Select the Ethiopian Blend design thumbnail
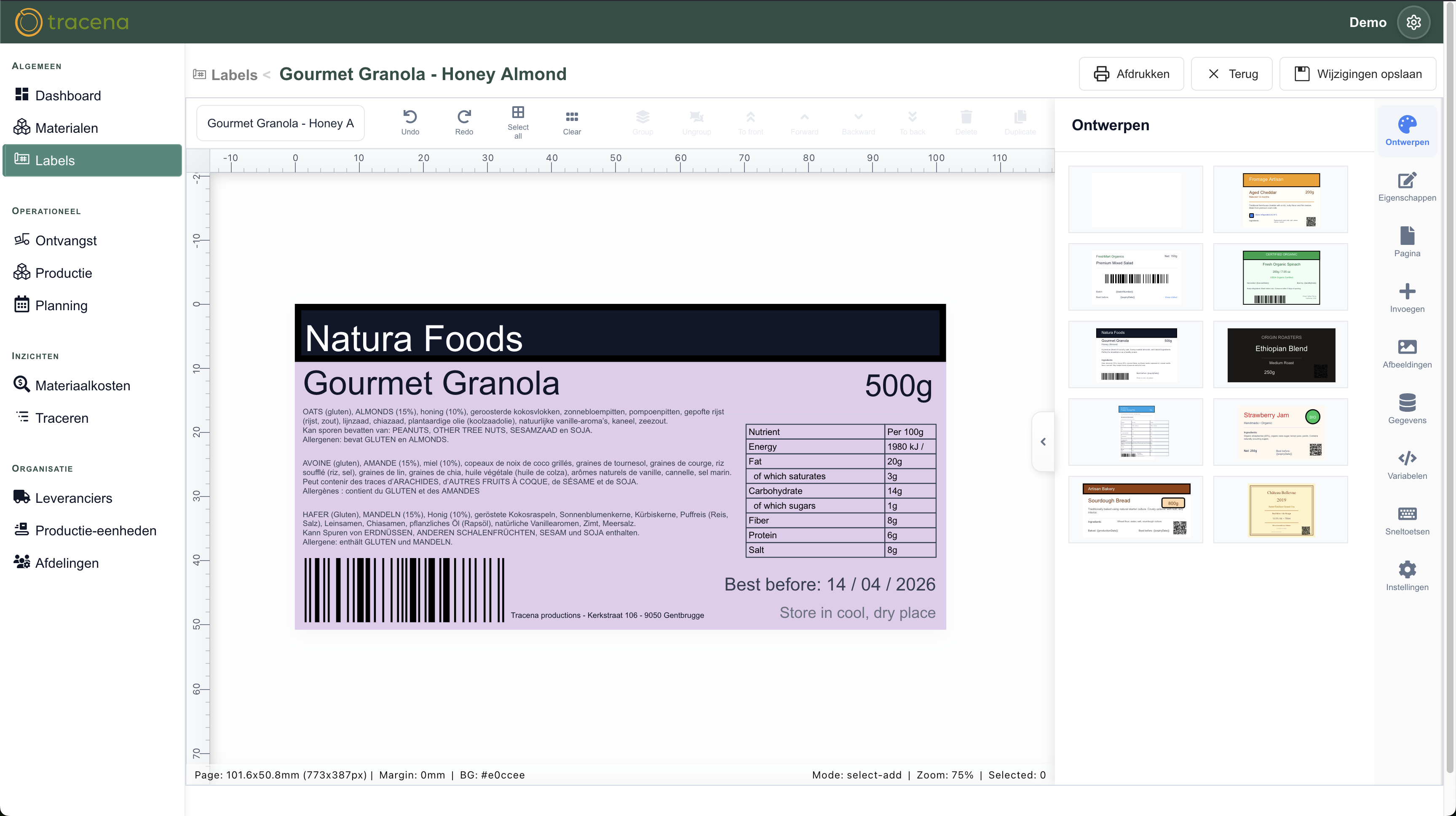Screen dimensions: 1456x816 click(1280, 354)
